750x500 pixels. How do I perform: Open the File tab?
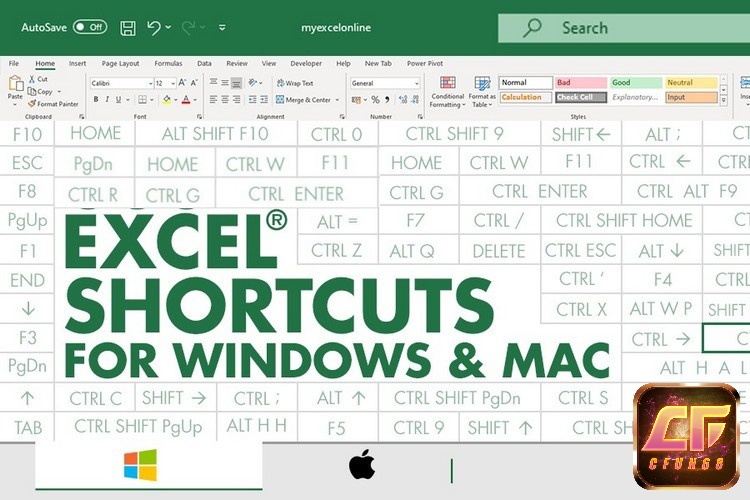[x=14, y=63]
